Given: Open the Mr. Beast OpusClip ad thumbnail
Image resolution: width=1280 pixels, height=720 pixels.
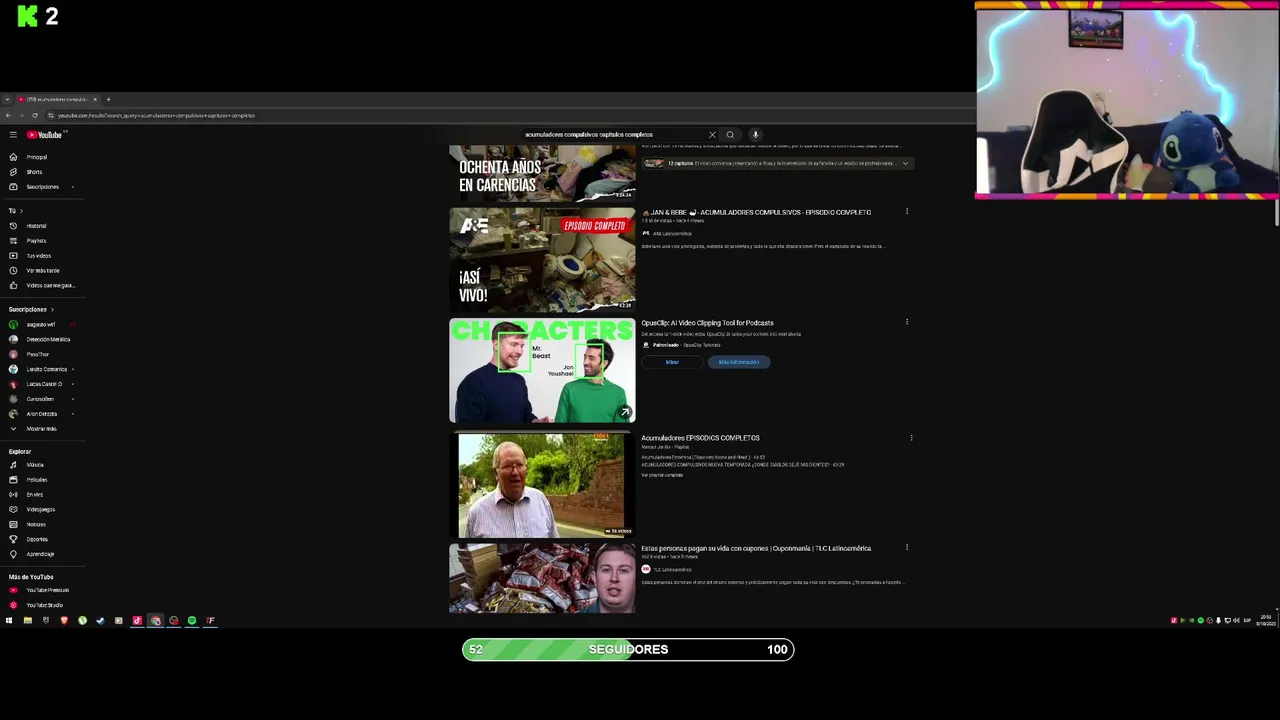Looking at the screenshot, I should 542,370.
